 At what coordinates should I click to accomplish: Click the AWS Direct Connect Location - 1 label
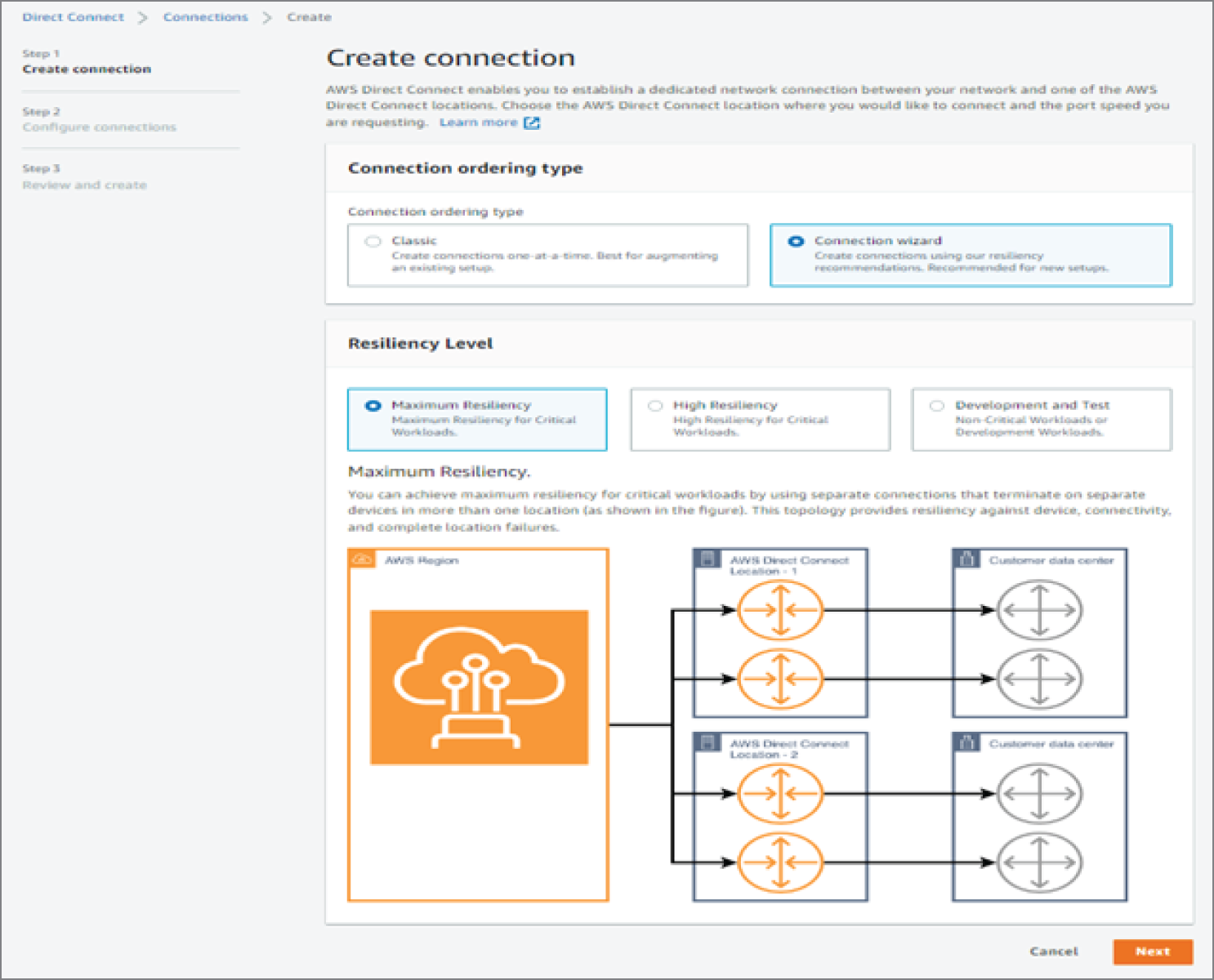click(x=789, y=566)
